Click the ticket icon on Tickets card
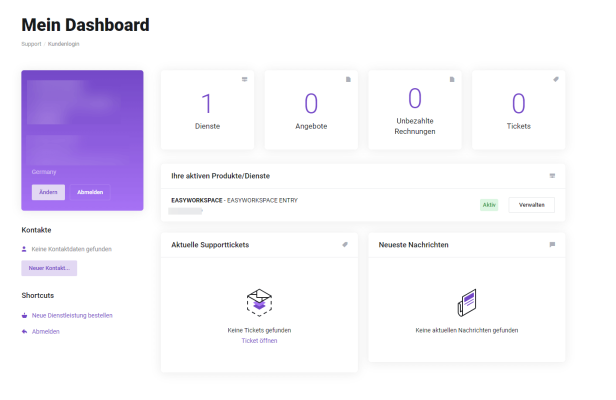 pos(555,79)
